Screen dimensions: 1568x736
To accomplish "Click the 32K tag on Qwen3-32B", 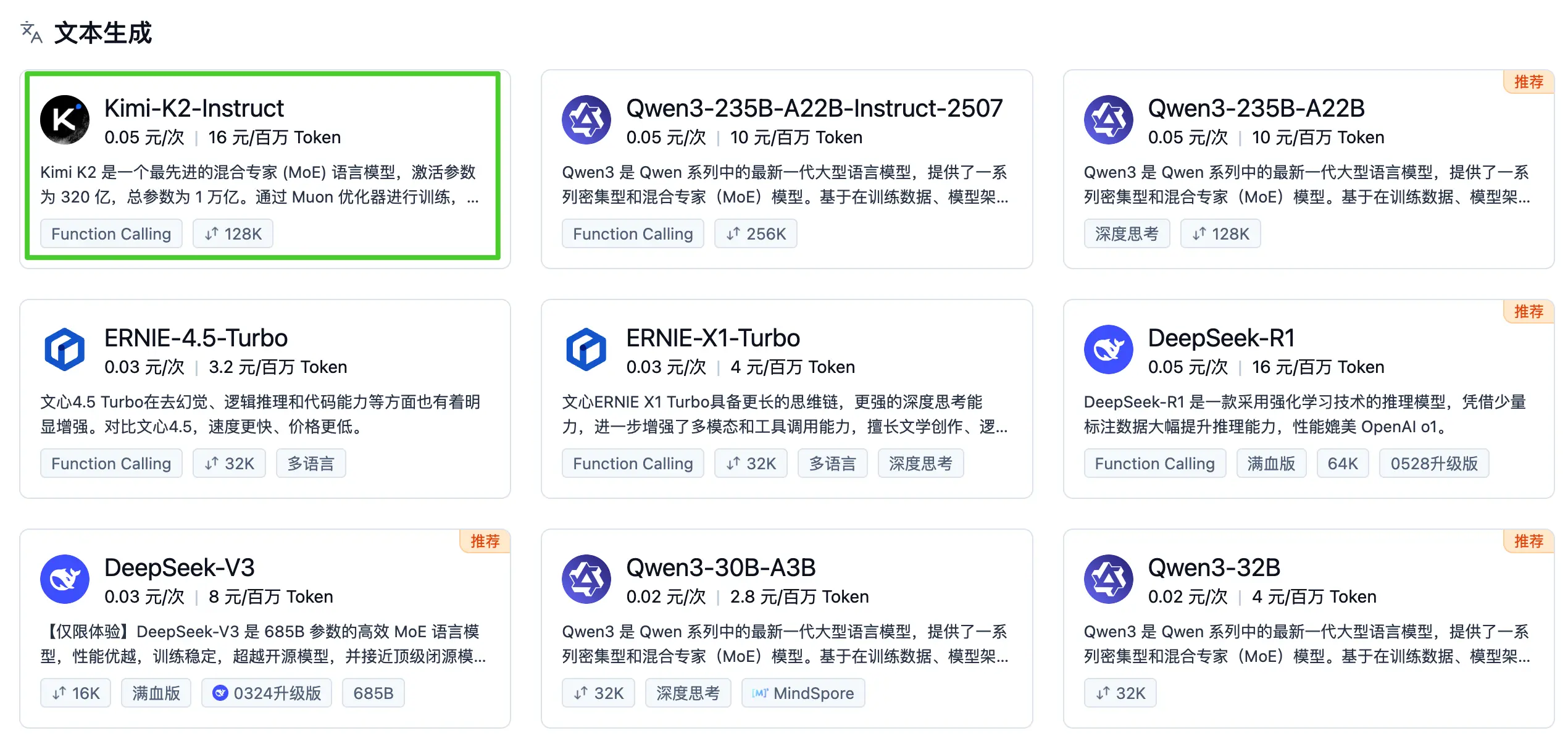I will (x=1120, y=693).
